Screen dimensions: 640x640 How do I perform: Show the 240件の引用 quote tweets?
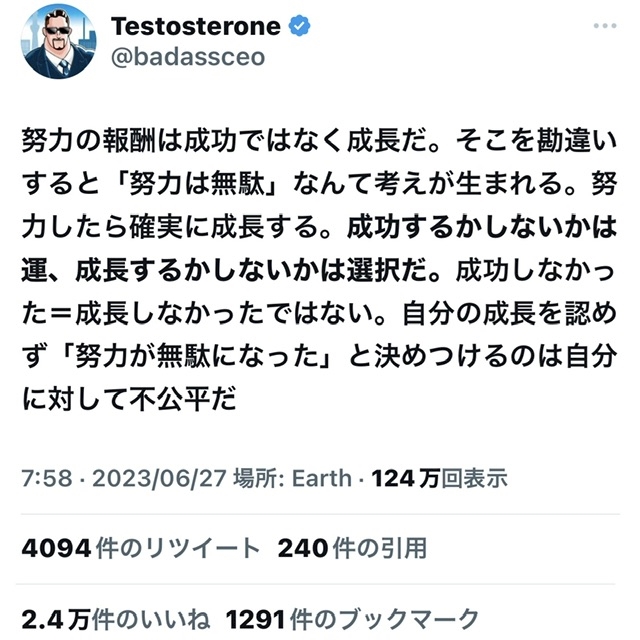pos(352,548)
